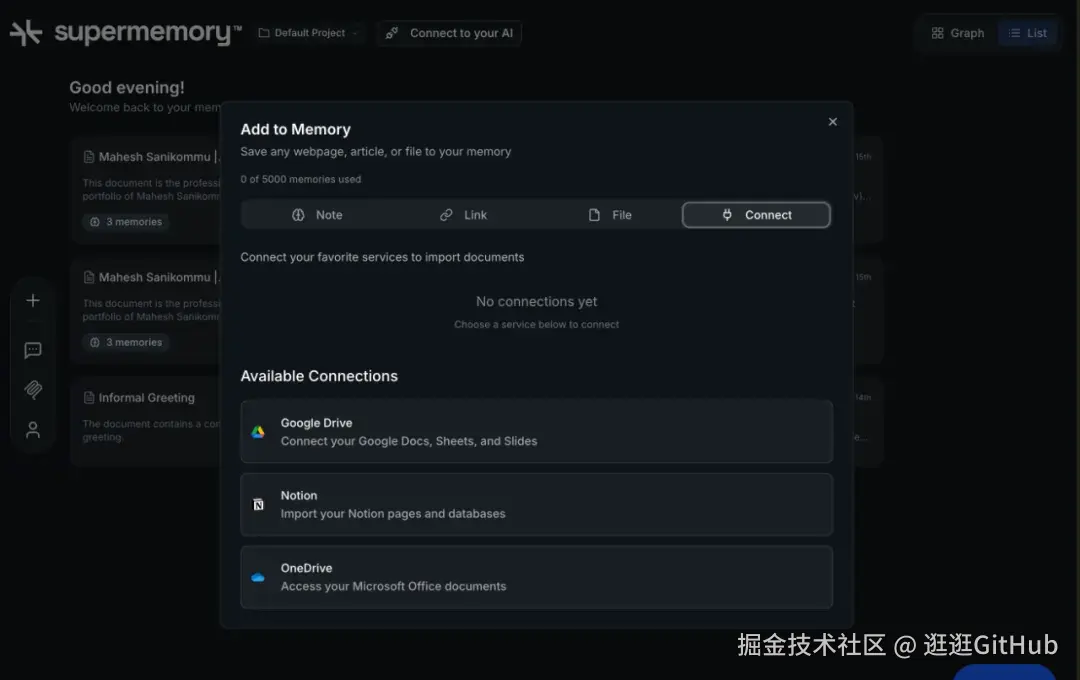Click 'No connections yet' text

(x=537, y=302)
